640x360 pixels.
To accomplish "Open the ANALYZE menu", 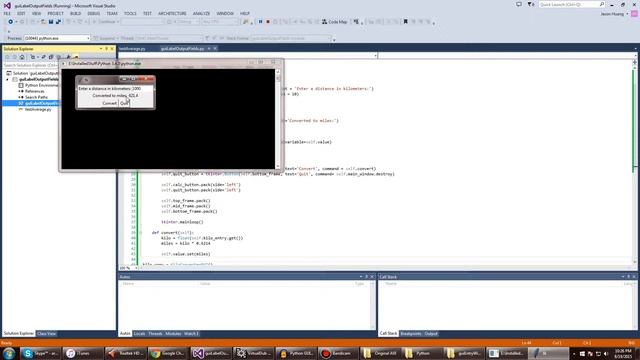I will point(201,13).
